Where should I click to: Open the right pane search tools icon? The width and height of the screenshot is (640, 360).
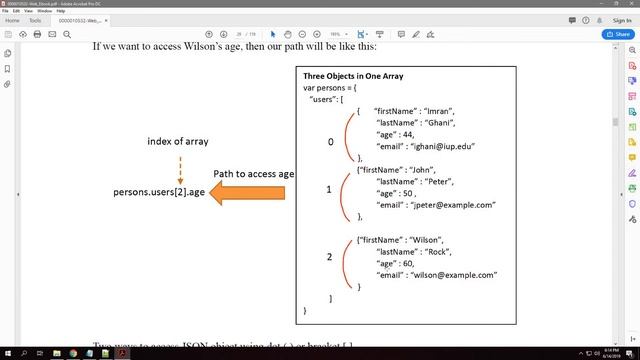(x=632, y=50)
